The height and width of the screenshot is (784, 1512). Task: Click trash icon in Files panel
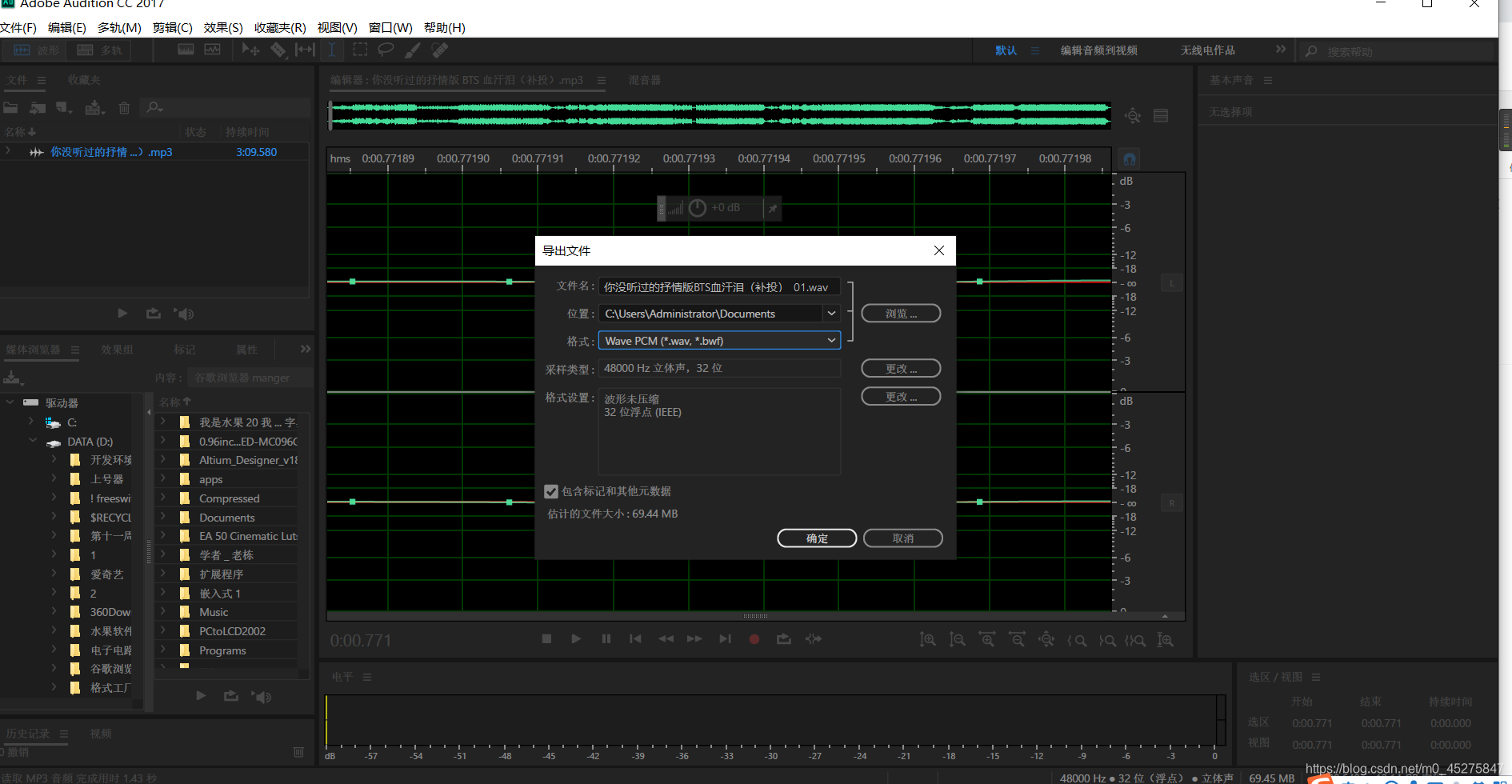[x=124, y=107]
